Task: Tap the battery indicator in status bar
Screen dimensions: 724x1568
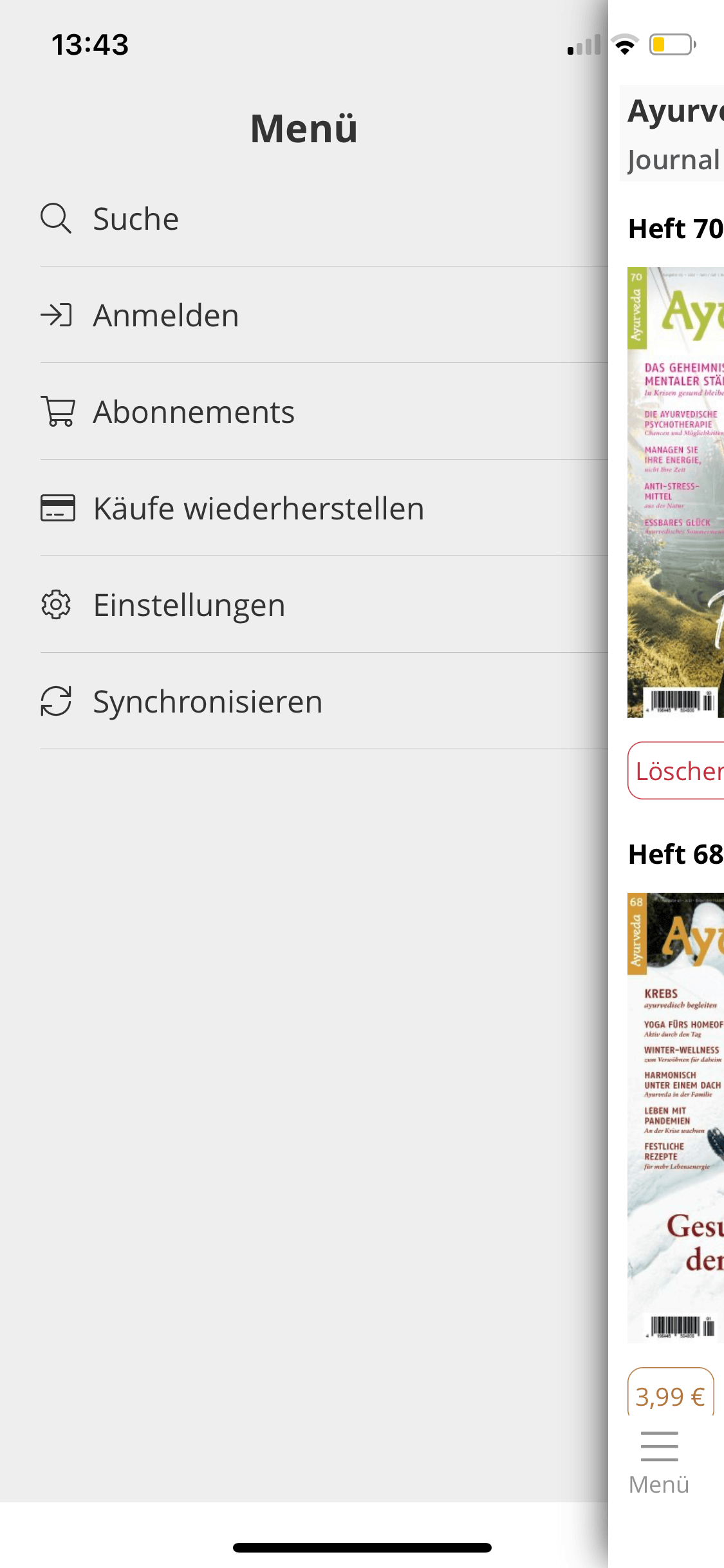Action: pos(673,44)
